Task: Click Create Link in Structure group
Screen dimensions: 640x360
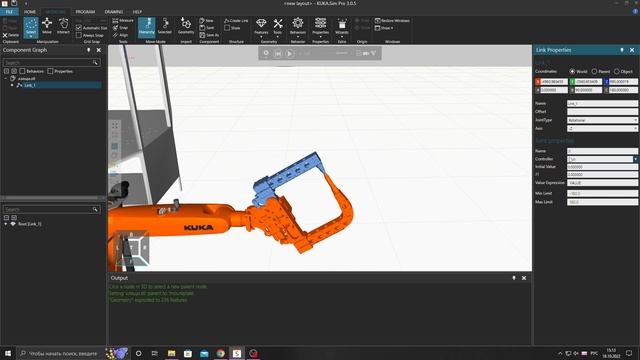Action: (236, 20)
